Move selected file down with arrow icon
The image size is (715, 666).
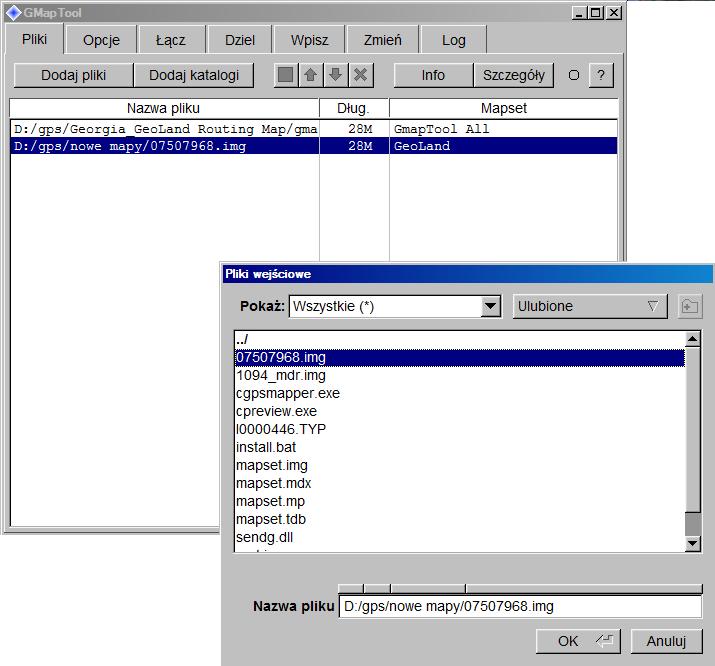(x=336, y=75)
